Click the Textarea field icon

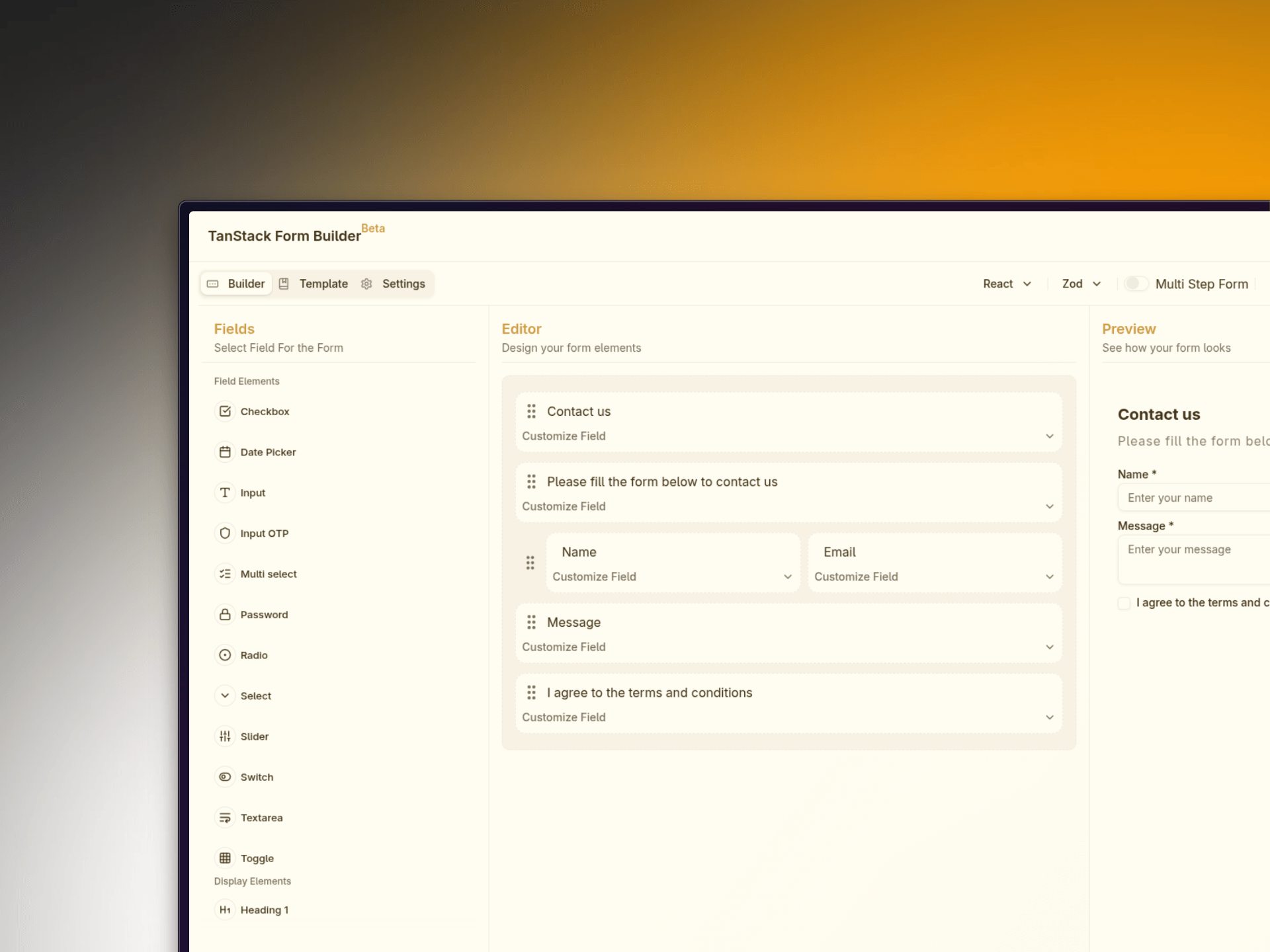[x=225, y=817]
